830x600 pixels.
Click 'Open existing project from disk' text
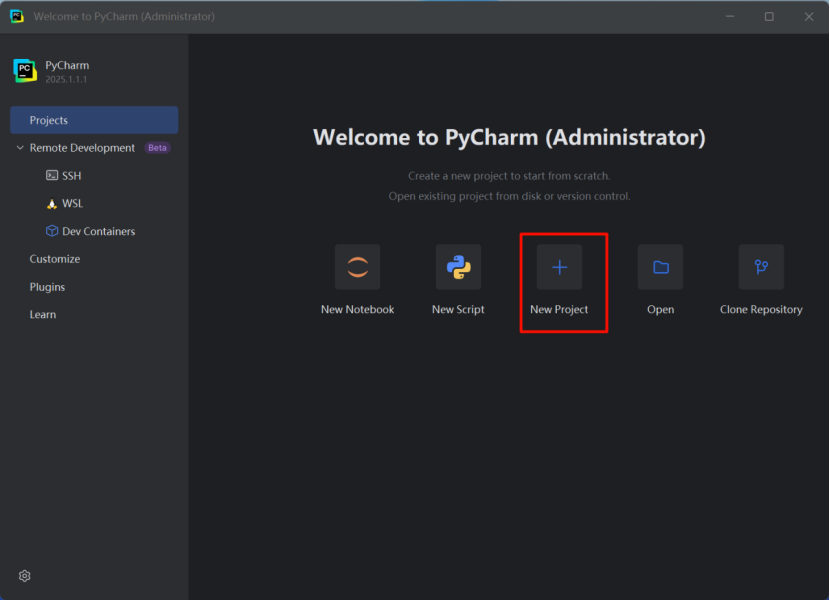click(509, 196)
